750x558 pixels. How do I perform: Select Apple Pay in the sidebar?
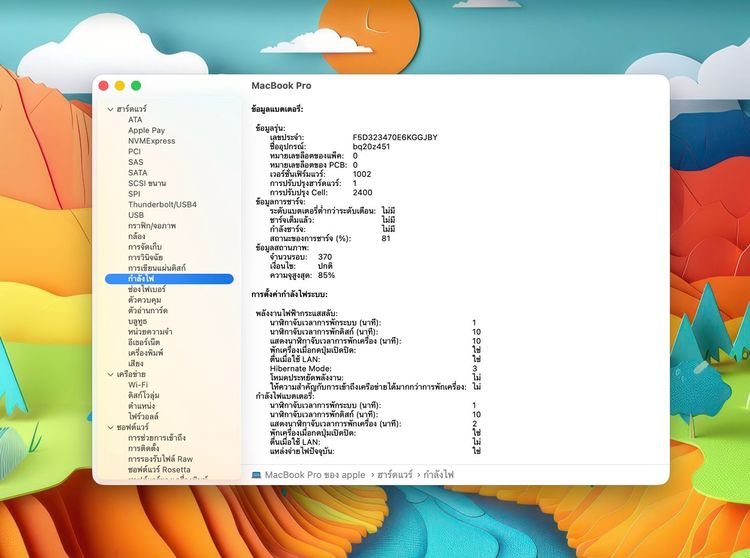coord(146,130)
